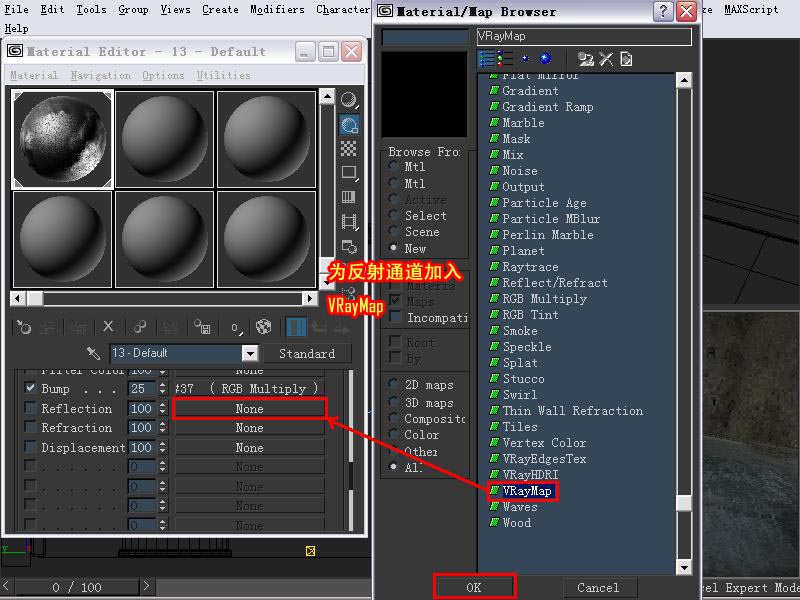Click OK in Material/Map Browser
Viewport: 800px width, 600px height.
tap(473, 587)
